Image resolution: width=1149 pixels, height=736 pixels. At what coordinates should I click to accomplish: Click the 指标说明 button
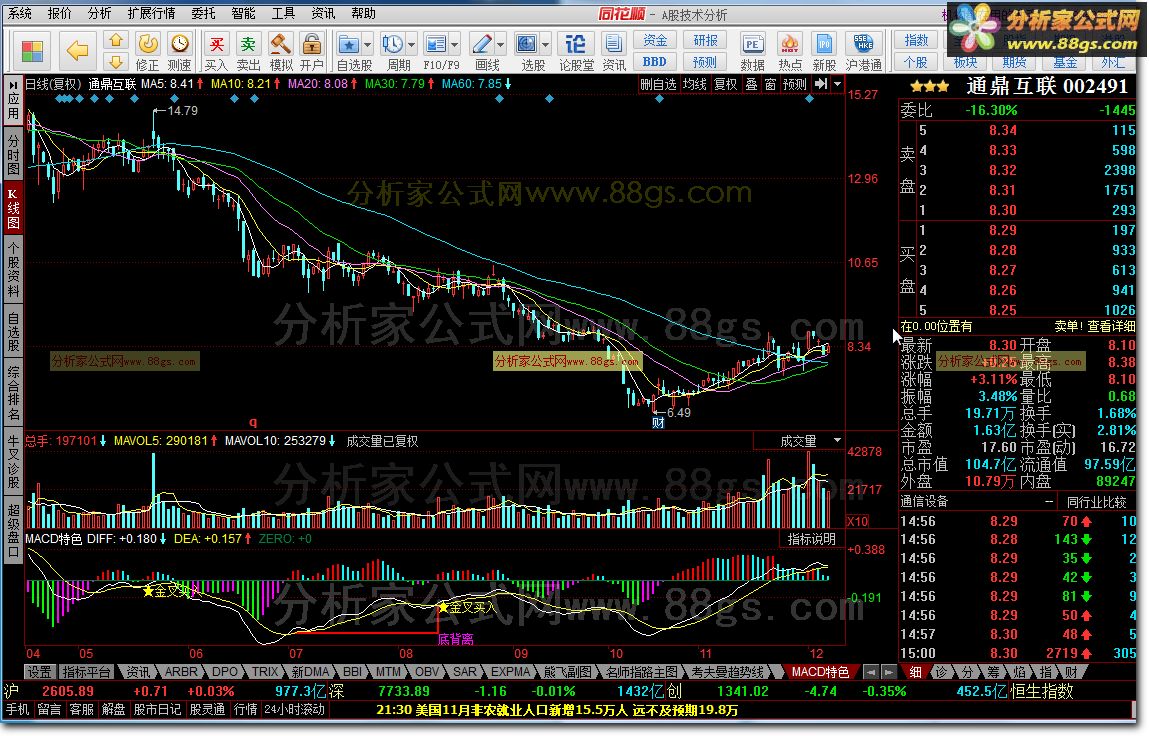[811, 539]
